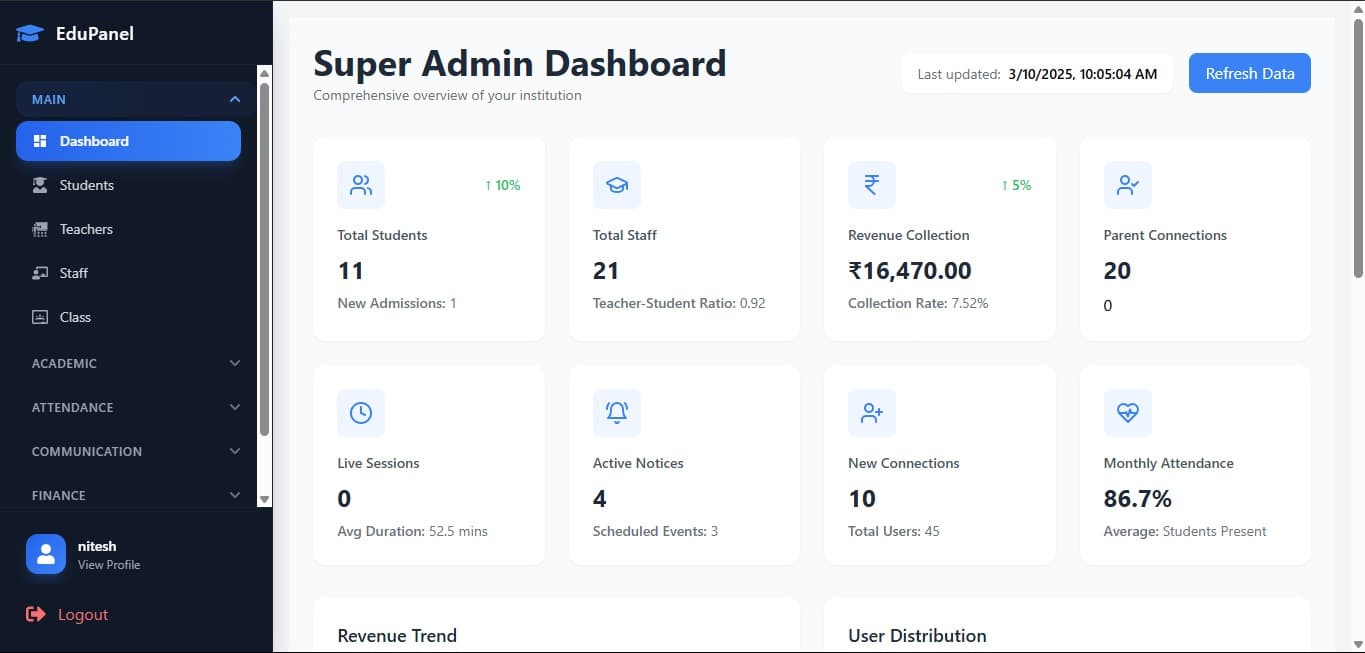Expand the ATTENDANCE sidebar section
The width and height of the screenshot is (1365, 653).
pyautogui.click(x=136, y=407)
